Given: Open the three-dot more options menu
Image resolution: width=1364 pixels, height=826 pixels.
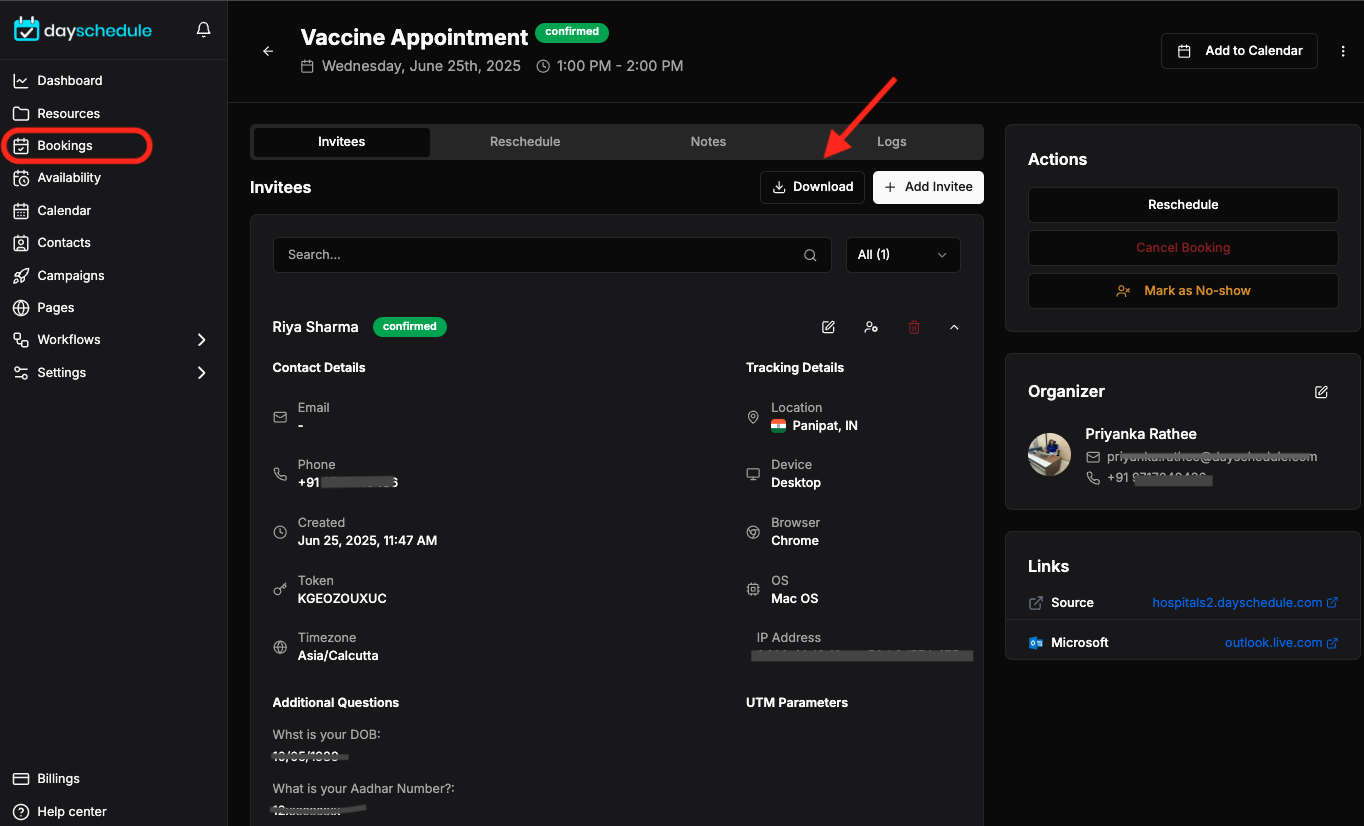Looking at the screenshot, I should coord(1342,51).
